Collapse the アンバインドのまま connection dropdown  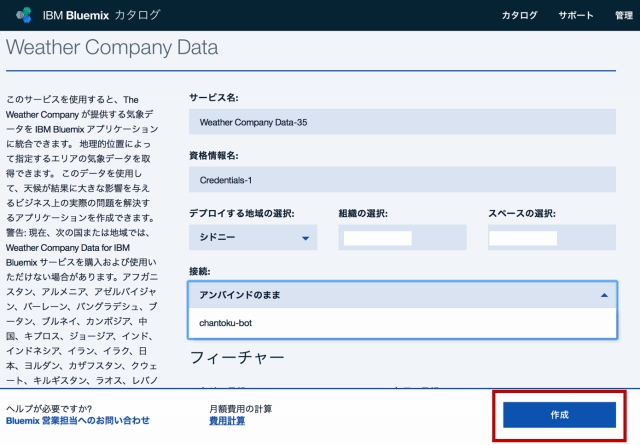(x=402, y=295)
